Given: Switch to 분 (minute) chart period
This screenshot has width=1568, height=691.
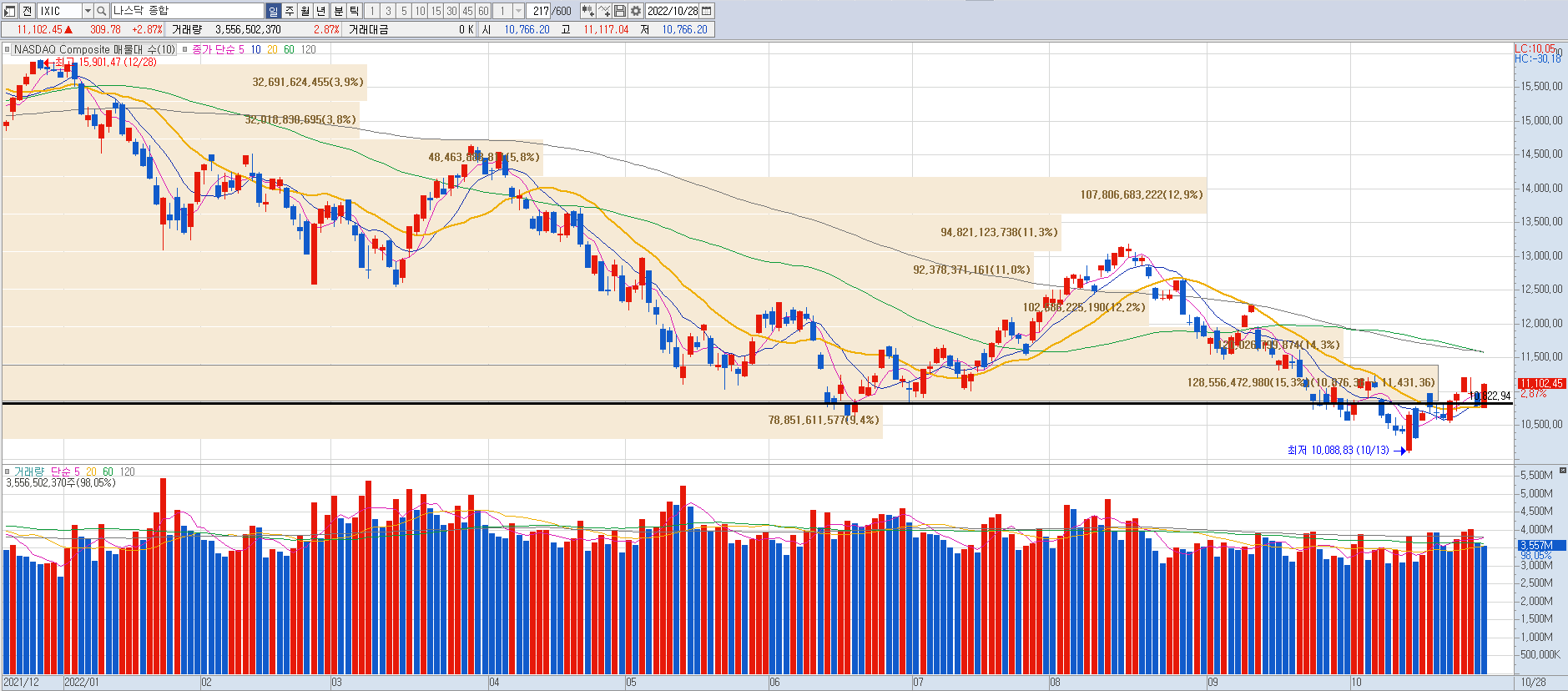Looking at the screenshot, I should click(x=338, y=11).
